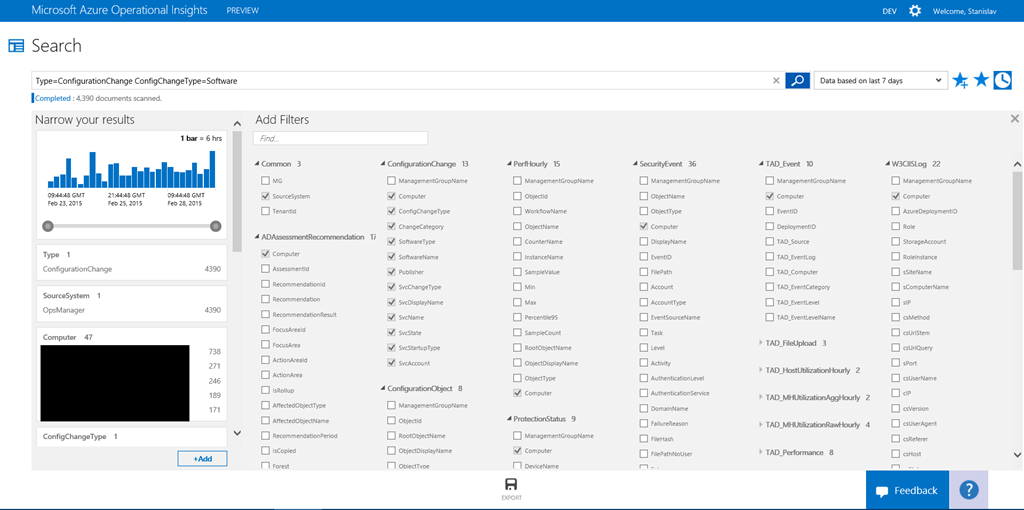Image resolution: width=1024 pixels, height=510 pixels.
Task: Close the Add Filters panel
Action: [1014, 119]
